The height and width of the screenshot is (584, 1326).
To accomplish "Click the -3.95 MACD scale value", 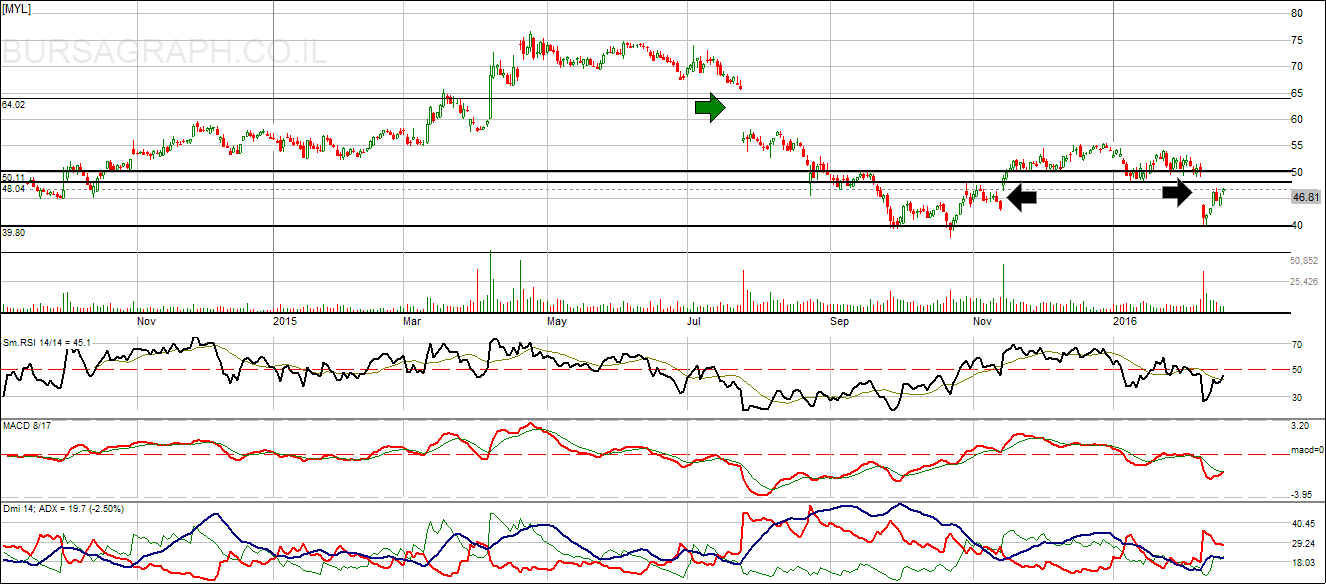I will (x=1301, y=494).
